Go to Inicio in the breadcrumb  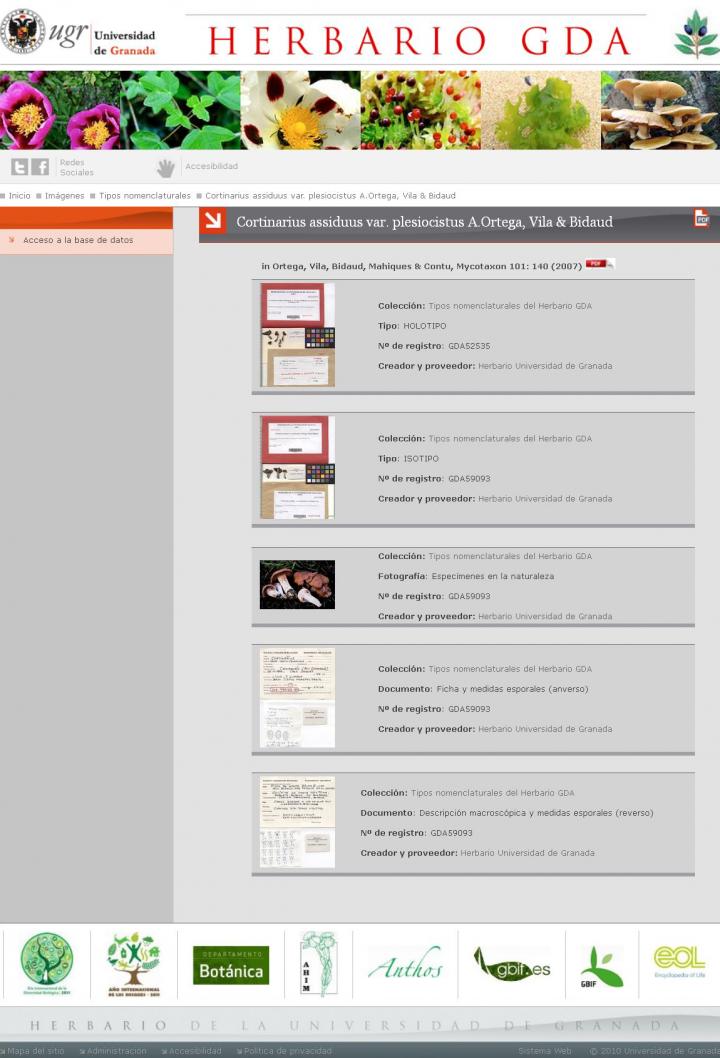(19, 196)
